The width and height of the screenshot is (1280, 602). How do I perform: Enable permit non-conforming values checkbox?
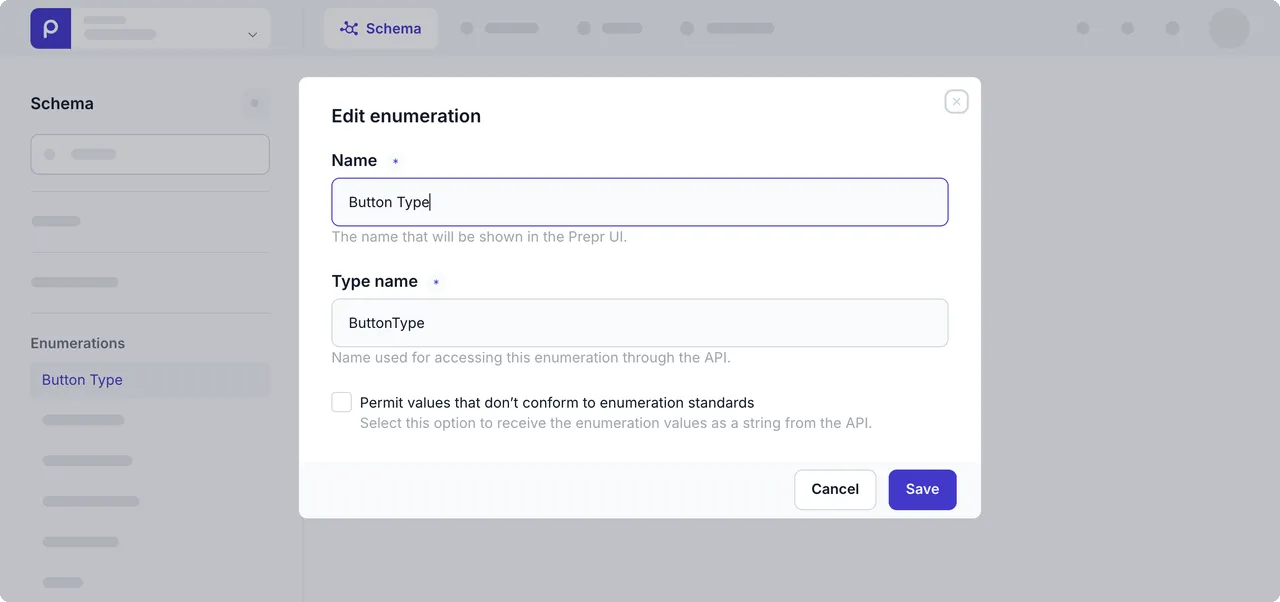[342, 402]
